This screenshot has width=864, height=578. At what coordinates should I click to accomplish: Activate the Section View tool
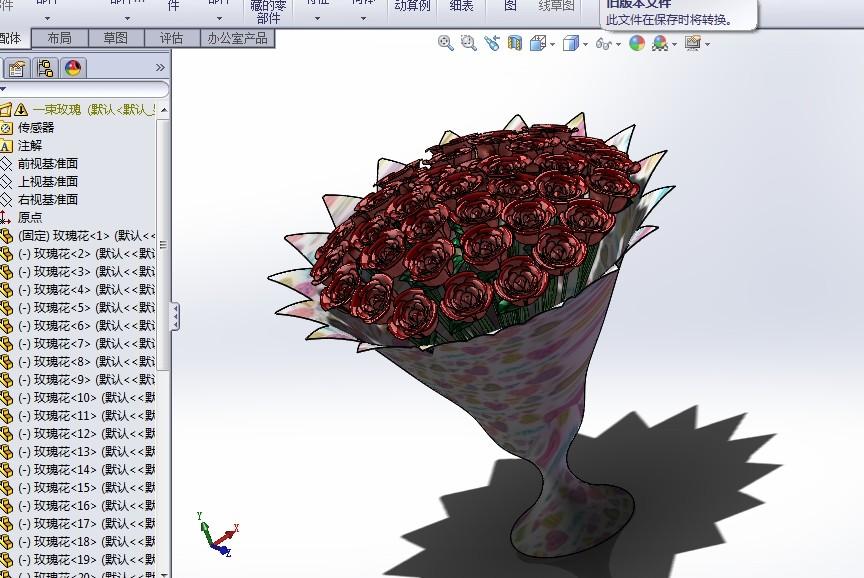click(515, 43)
